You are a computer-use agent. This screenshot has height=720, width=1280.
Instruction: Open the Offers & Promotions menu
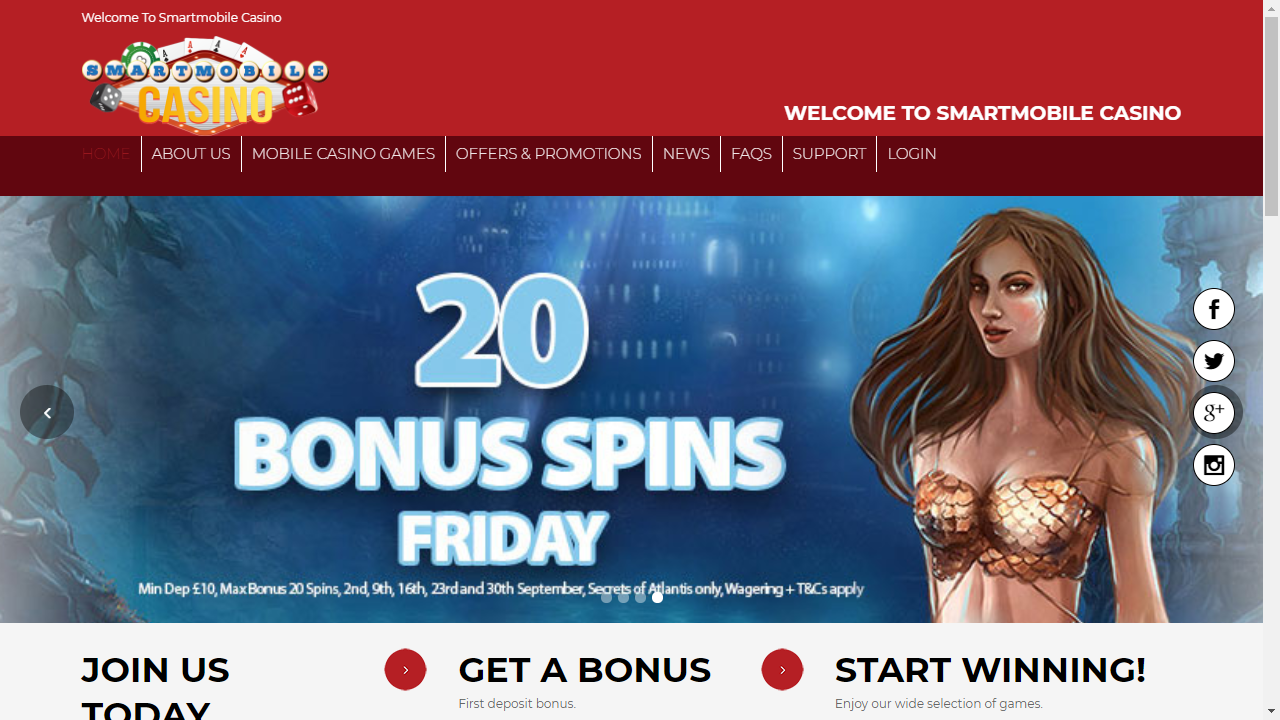pyautogui.click(x=548, y=154)
